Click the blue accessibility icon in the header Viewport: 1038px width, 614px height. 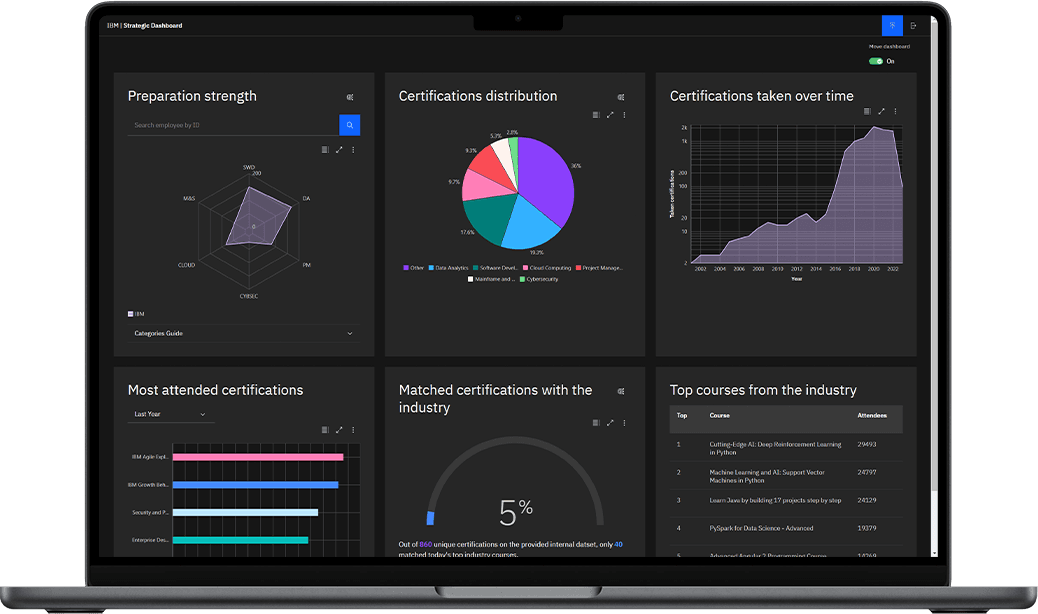(892, 25)
